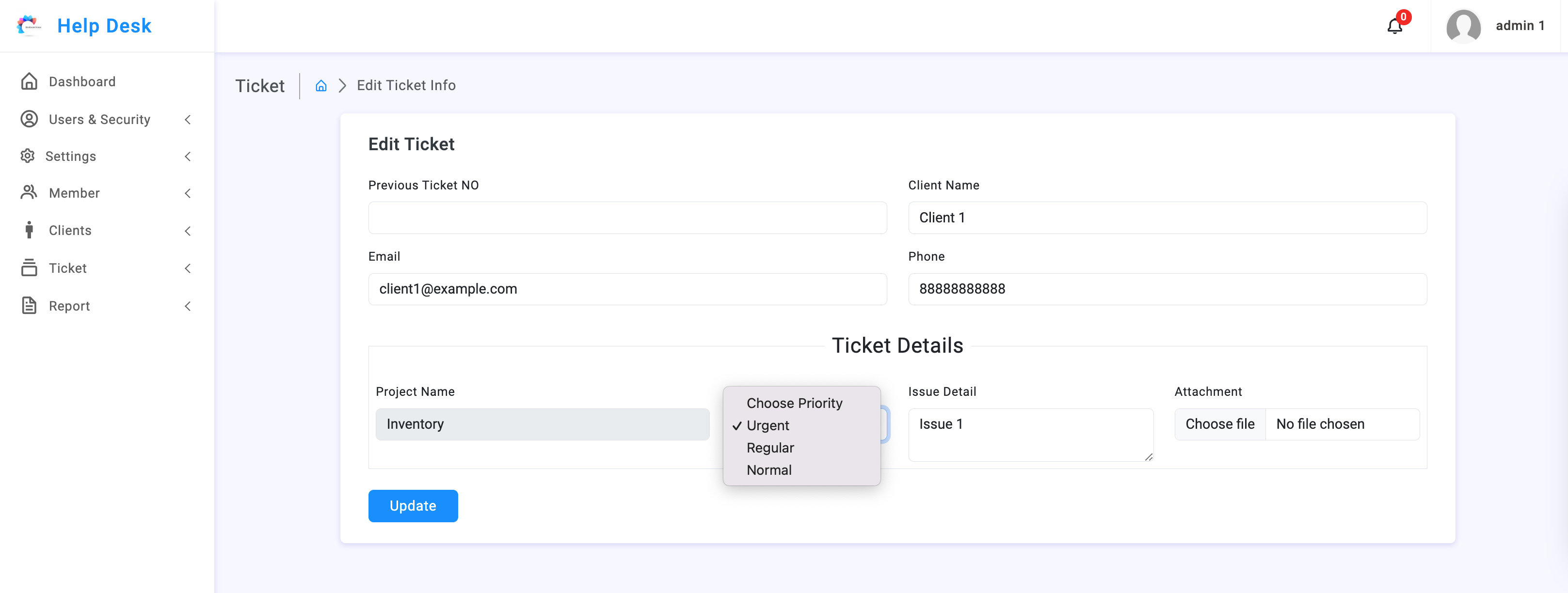Click the Clients figure icon
This screenshot has width=1568, height=593.
coord(29,231)
